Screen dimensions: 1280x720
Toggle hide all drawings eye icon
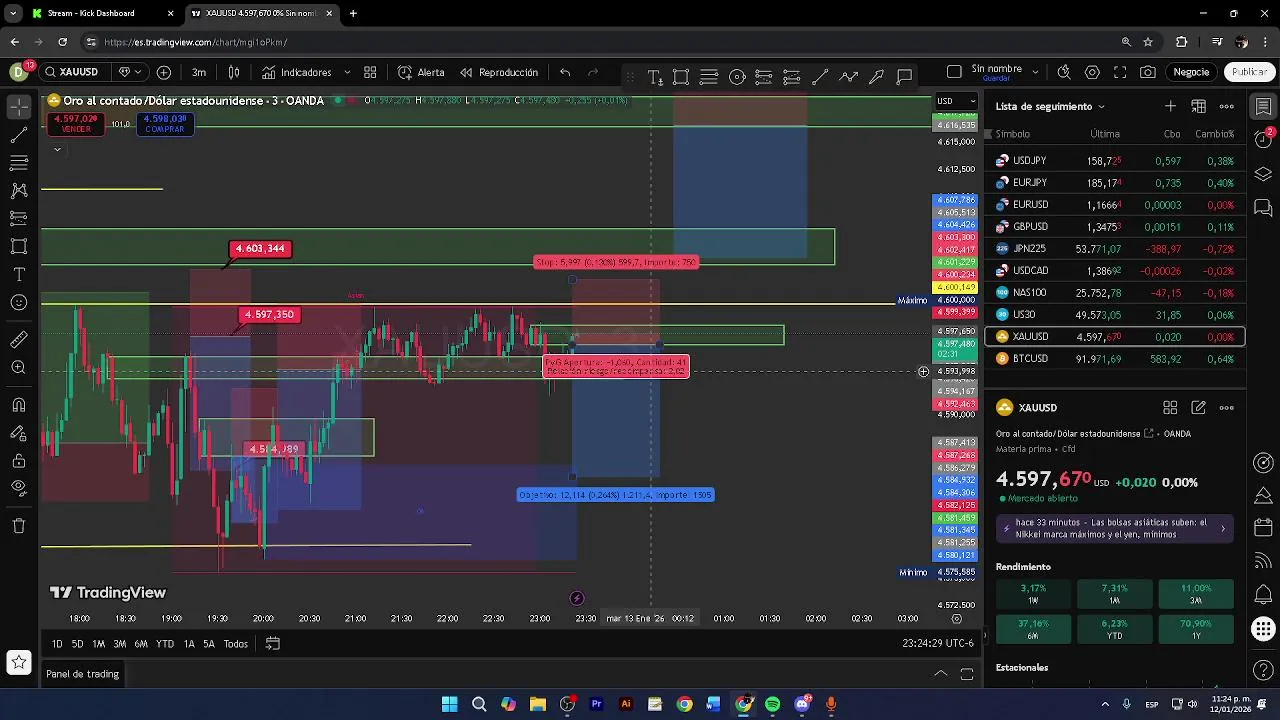point(19,489)
